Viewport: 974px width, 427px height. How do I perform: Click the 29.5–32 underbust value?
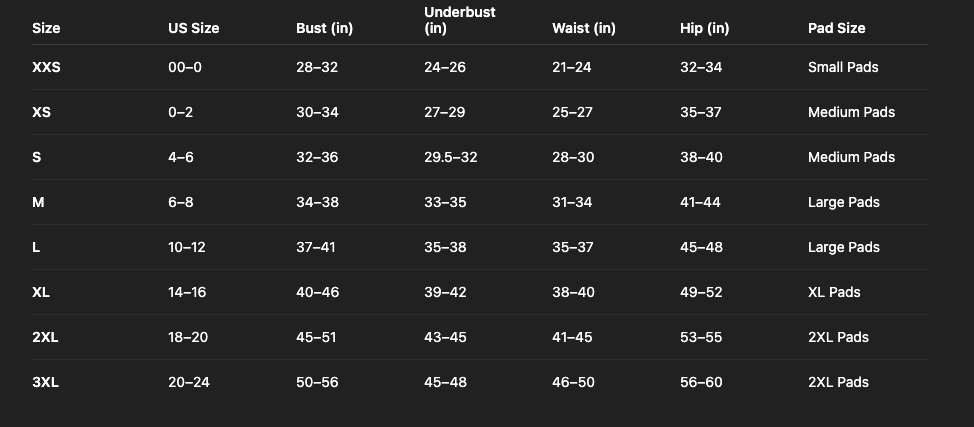450,157
